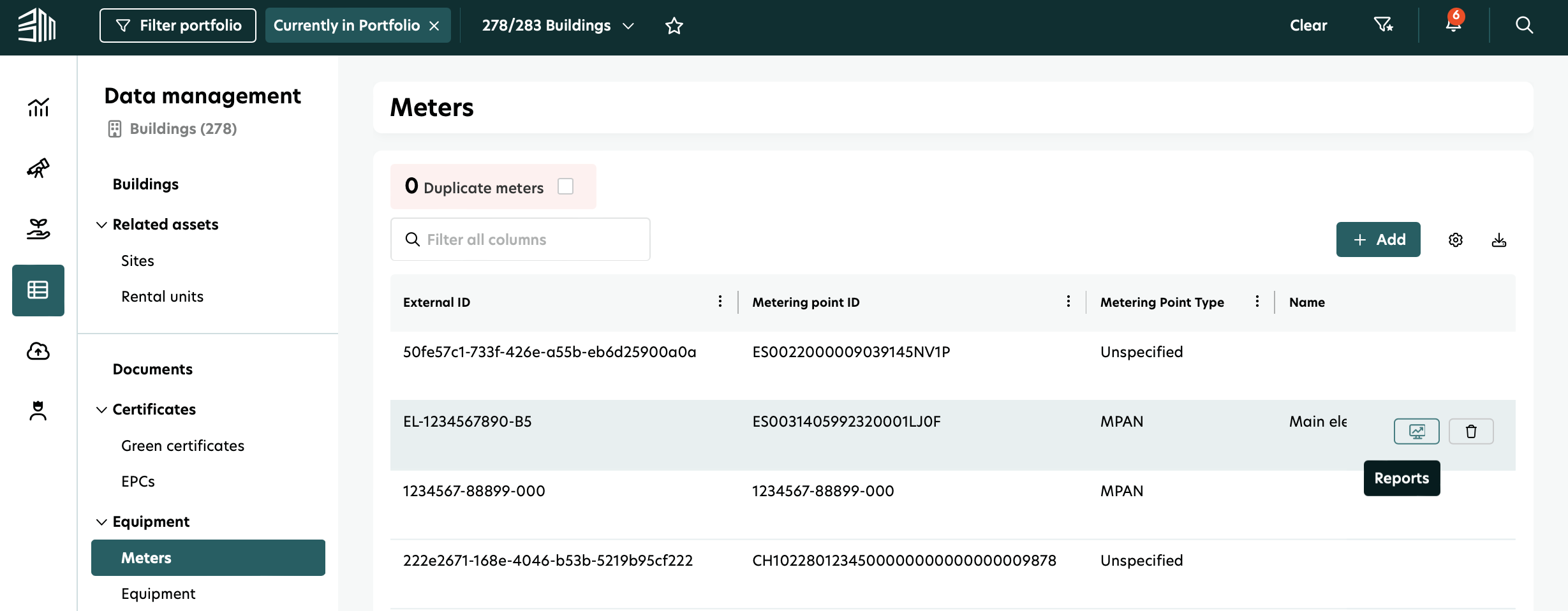Collapse the Certificates section
The height and width of the screenshot is (611, 1568).
[x=101, y=409]
